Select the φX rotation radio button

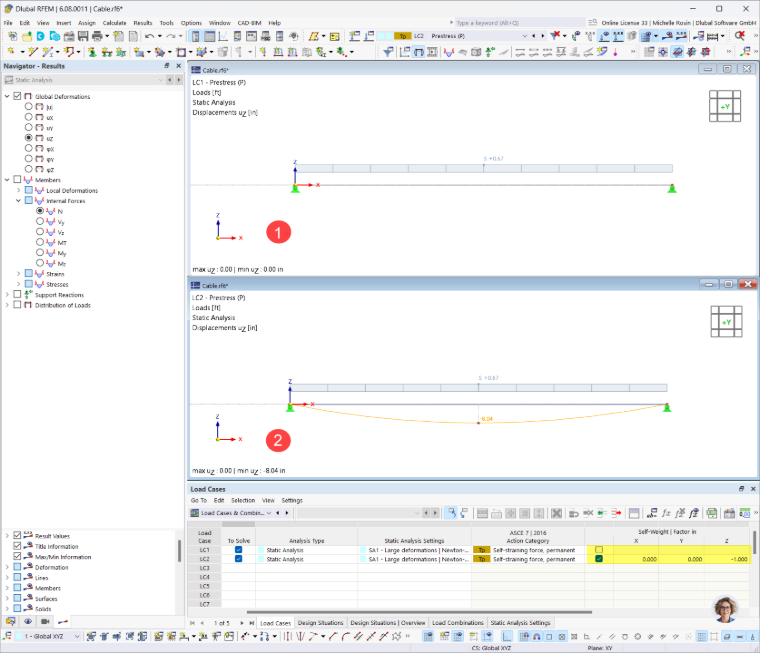click(x=29, y=148)
